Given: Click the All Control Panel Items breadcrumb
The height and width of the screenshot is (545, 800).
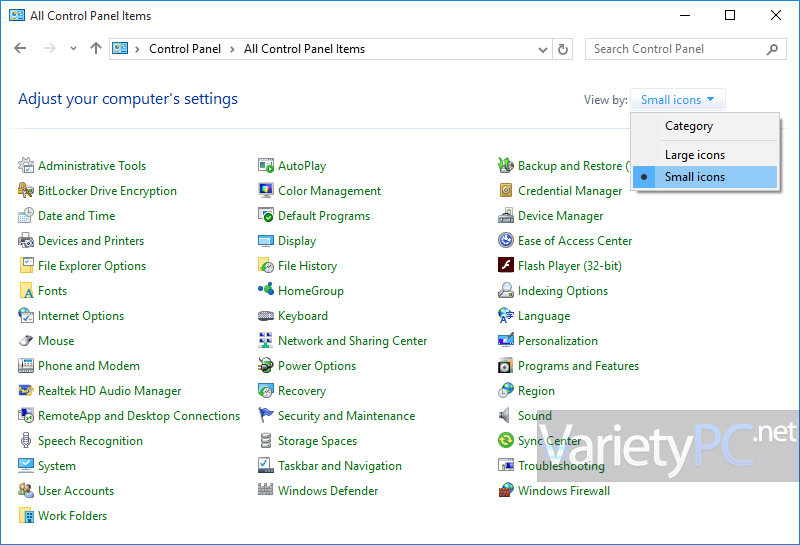Looking at the screenshot, I should pyautogui.click(x=305, y=49).
